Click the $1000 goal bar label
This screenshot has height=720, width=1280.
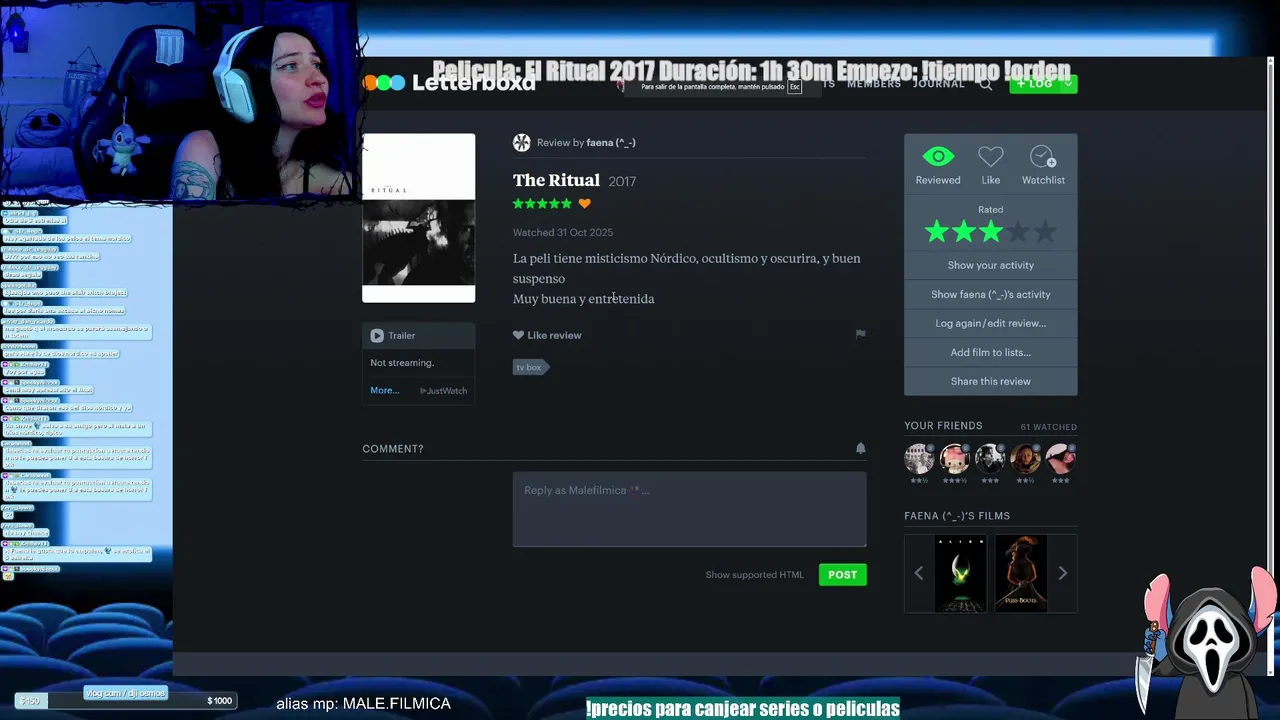click(x=219, y=701)
